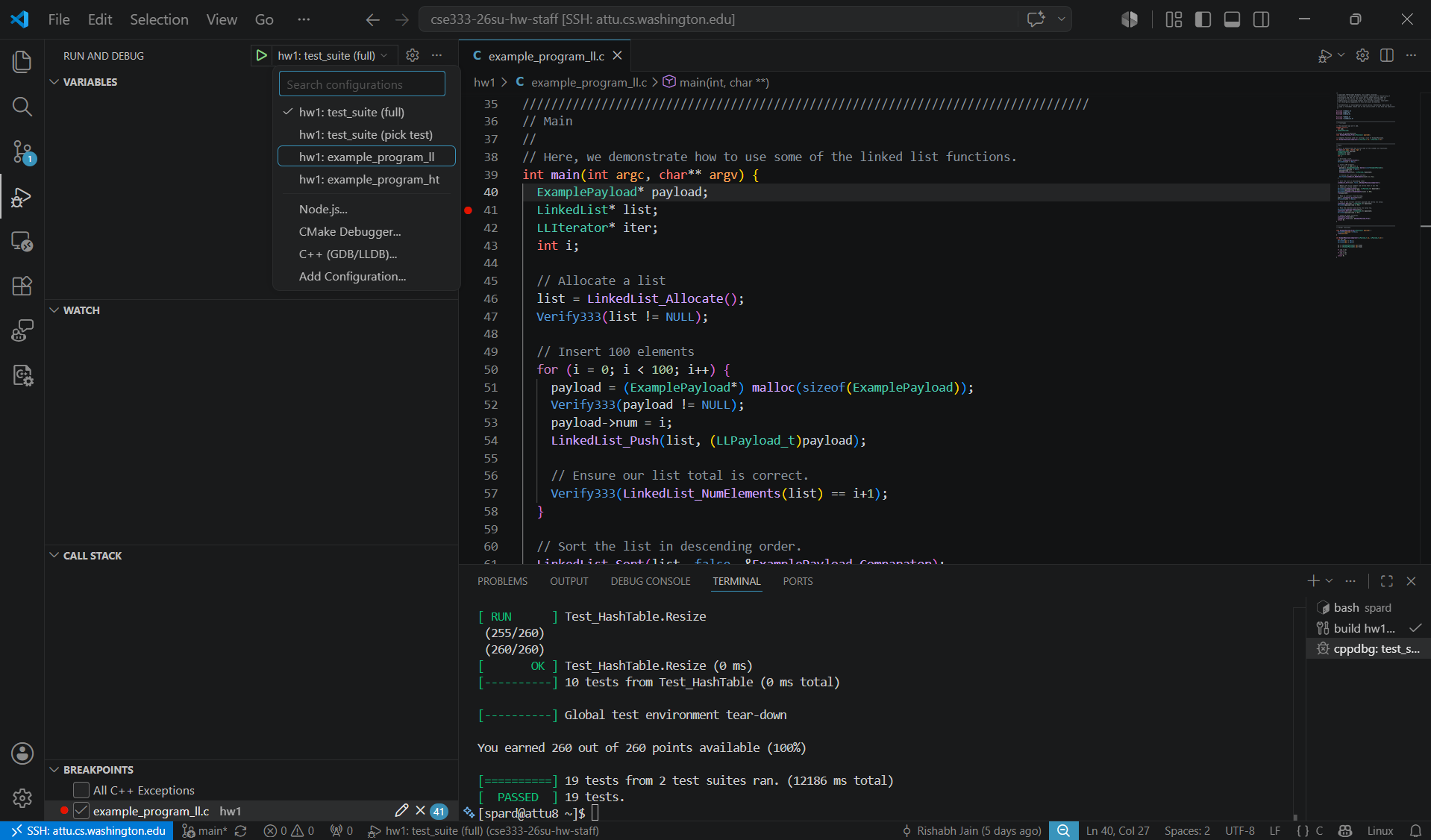This screenshot has height=840, width=1431.
Task: Go forward with the navigation arrow
Action: pos(402,20)
